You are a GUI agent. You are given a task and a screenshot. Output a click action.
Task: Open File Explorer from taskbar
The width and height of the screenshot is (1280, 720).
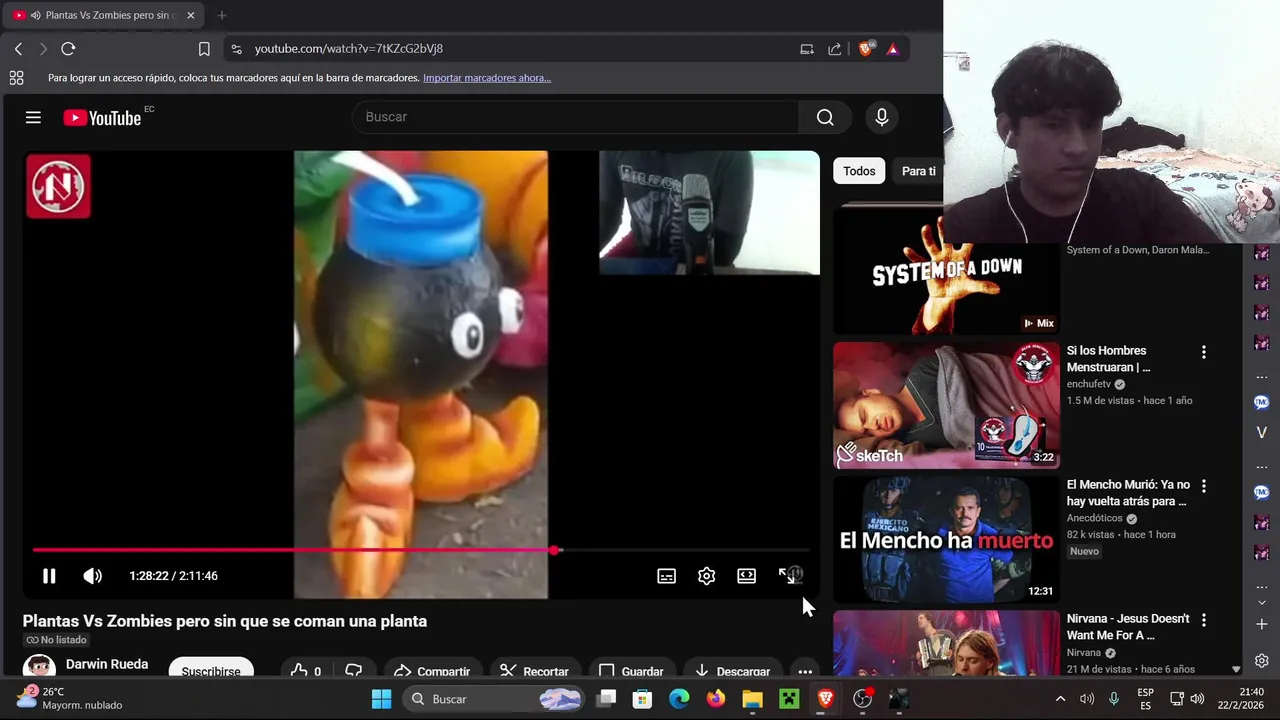(752, 699)
